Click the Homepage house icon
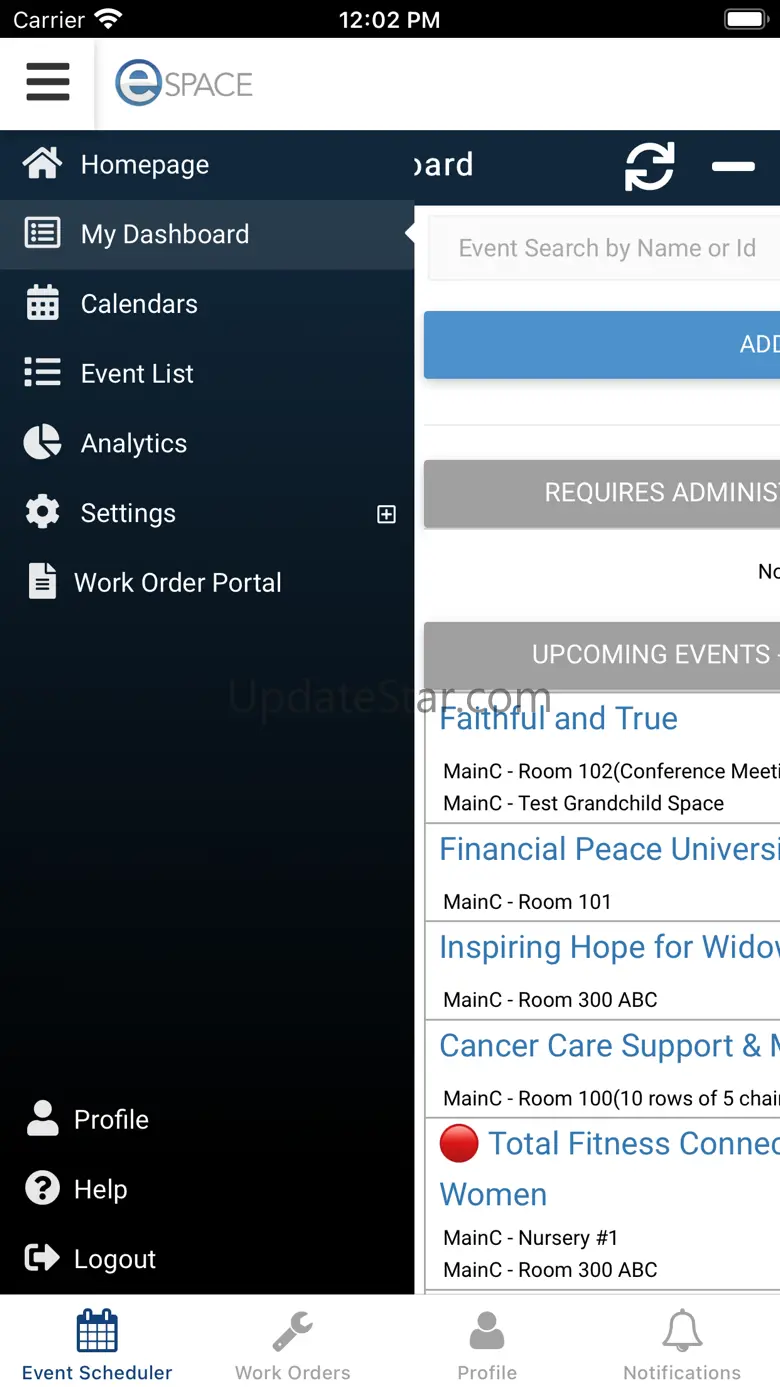Image resolution: width=780 pixels, height=1387 pixels. click(x=42, y=164)
